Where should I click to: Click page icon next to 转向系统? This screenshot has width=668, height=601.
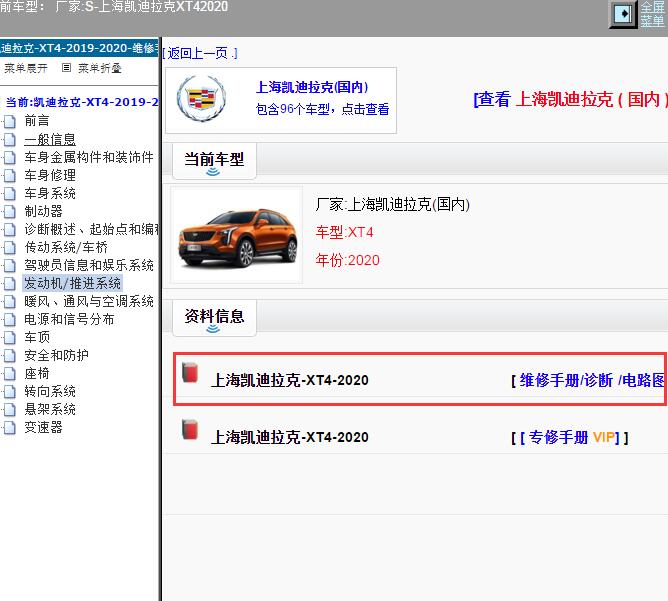(x=9, y=392)
